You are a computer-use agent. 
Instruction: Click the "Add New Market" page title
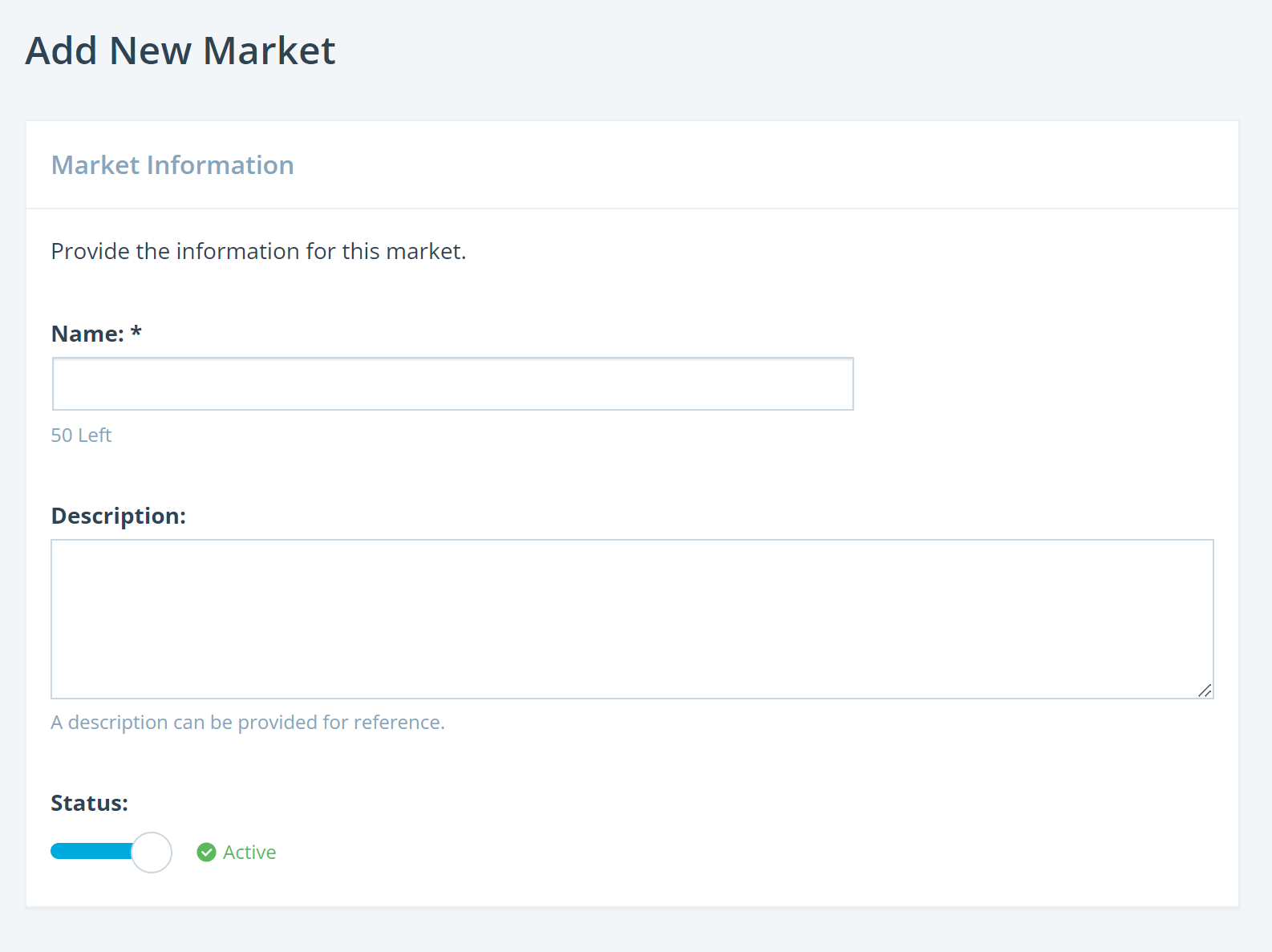180,51
